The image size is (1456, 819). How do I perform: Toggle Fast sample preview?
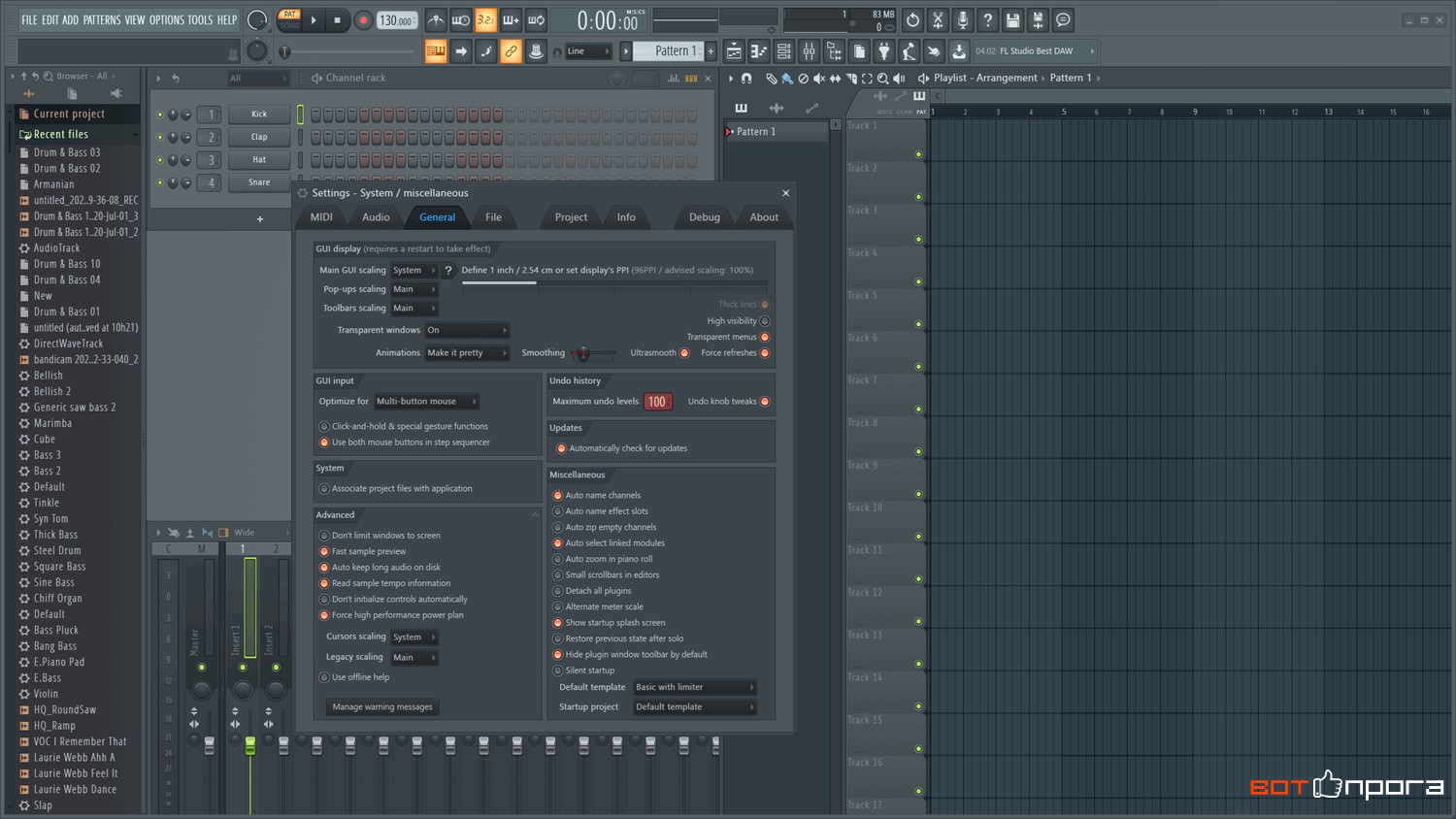pos(324,551)
